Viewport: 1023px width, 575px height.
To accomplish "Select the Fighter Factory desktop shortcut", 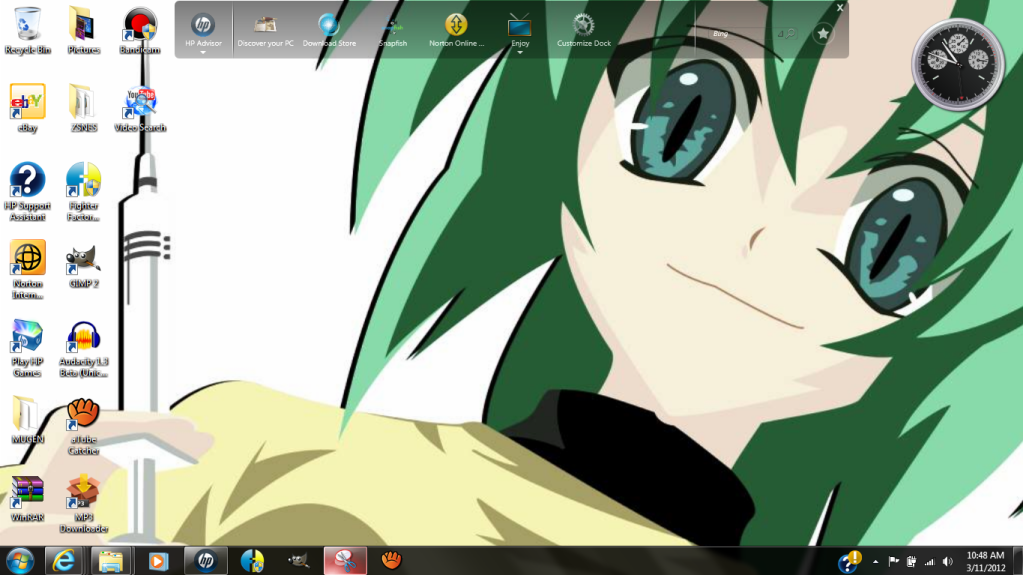I will (84, 192).
